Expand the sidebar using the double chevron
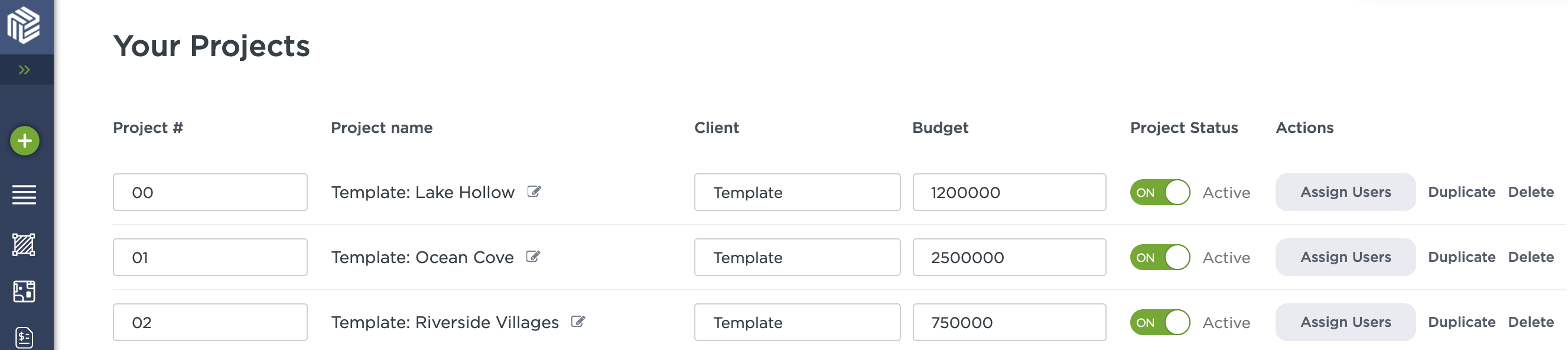The image size is (1568, 350). pos(24,69)
